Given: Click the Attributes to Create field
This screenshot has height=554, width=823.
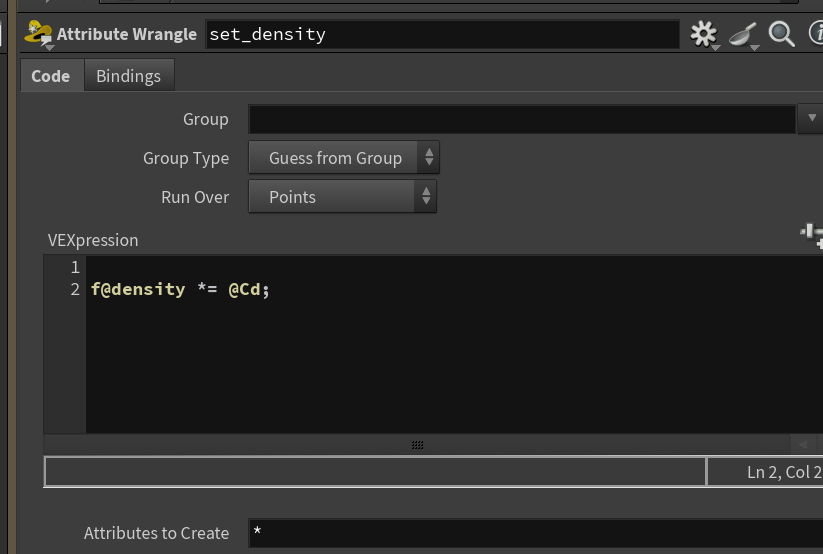Looking at the screenshot, I should pyautogui.click(x=535, y=532).
